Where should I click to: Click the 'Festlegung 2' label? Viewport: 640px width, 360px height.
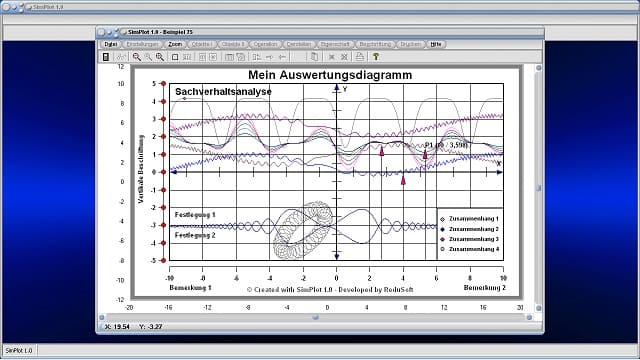[195, 235]
